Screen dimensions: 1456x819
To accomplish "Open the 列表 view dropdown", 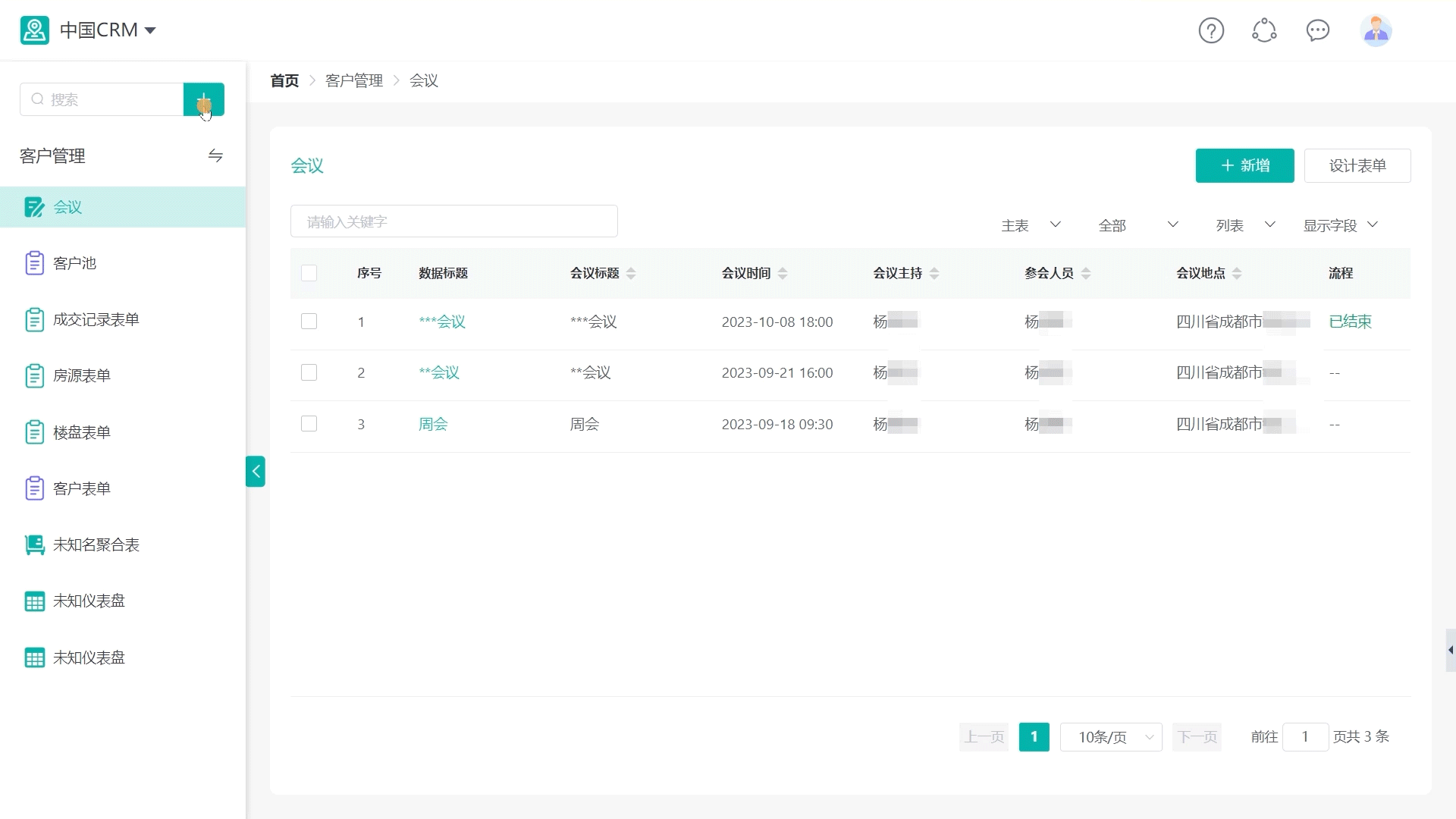I will click(1246, 225).
